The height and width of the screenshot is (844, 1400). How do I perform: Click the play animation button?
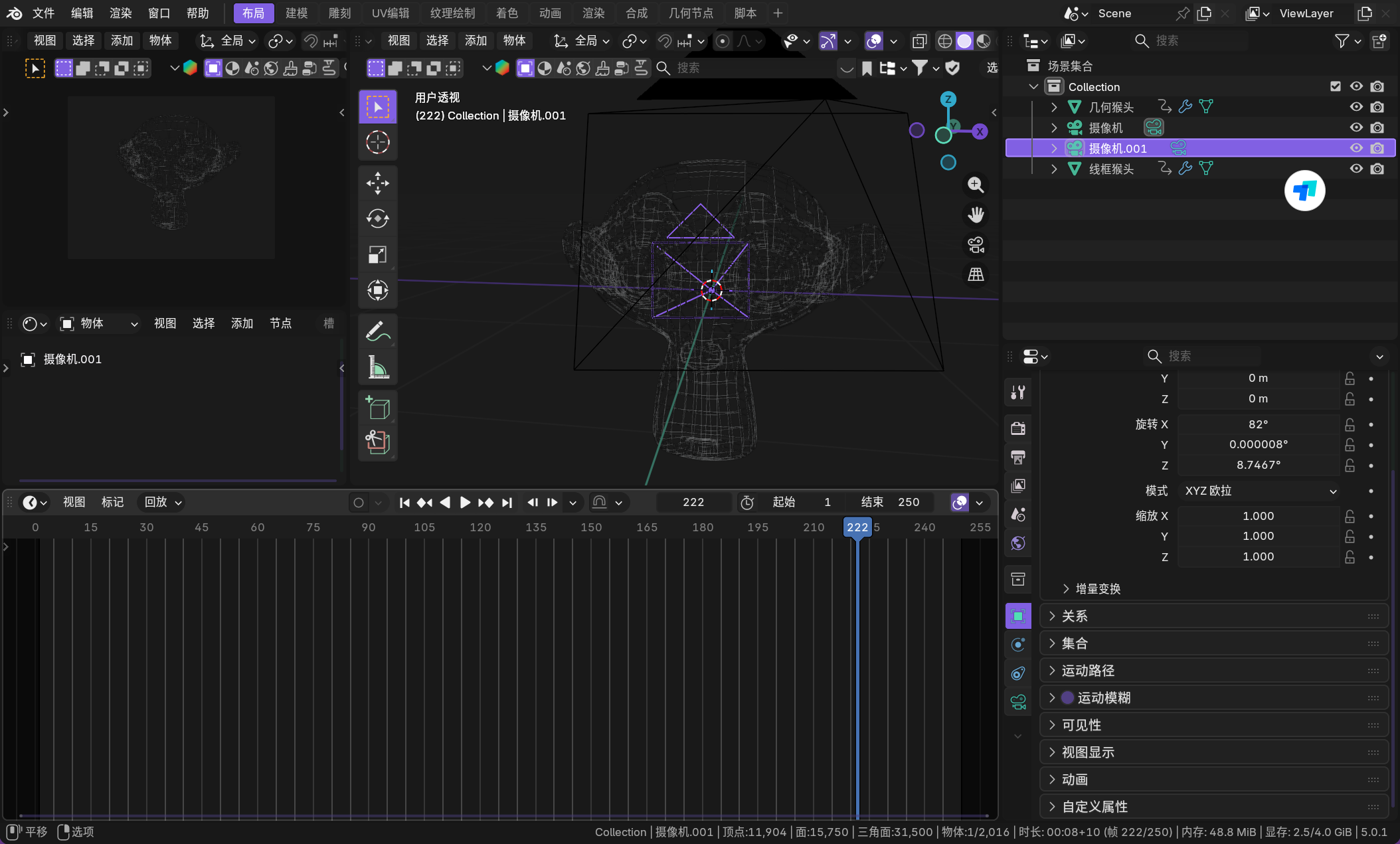click(x=465, y=503)
